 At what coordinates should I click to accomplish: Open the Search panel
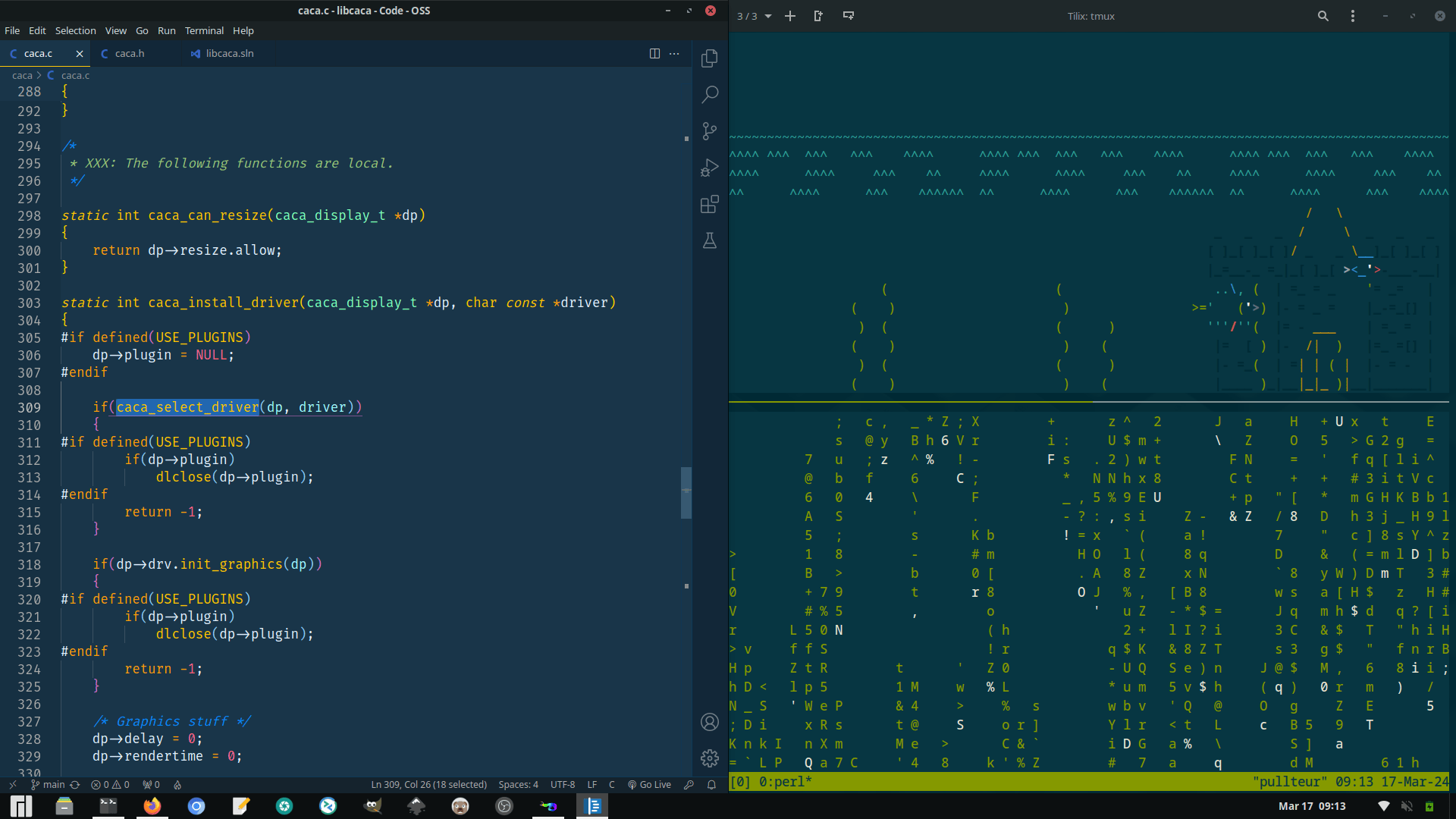(710, 94)
